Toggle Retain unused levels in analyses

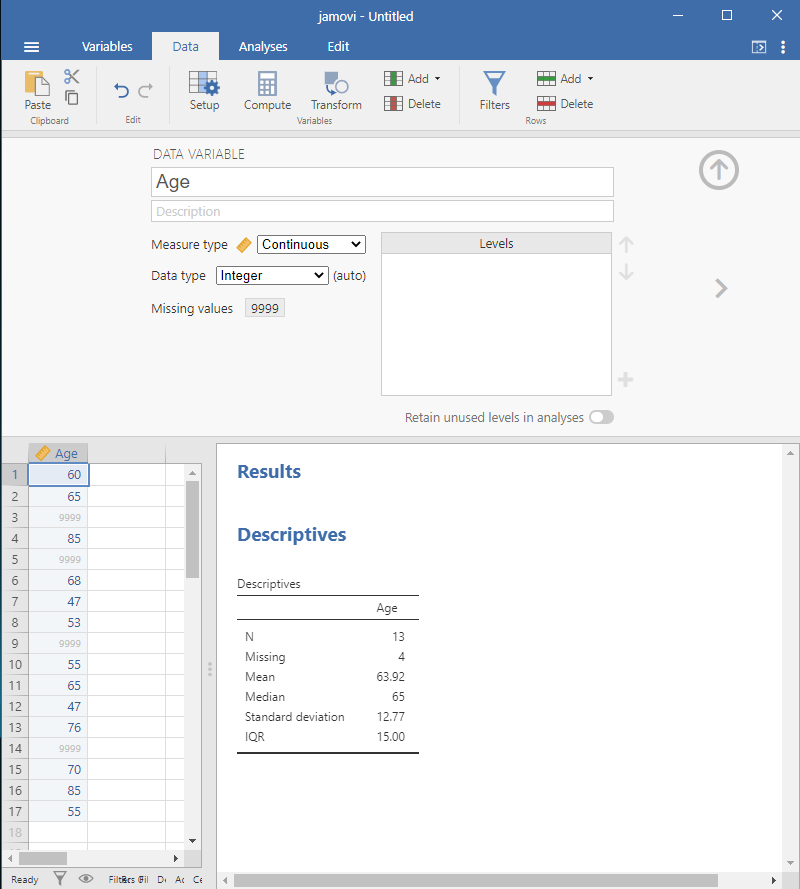point(601,417)
